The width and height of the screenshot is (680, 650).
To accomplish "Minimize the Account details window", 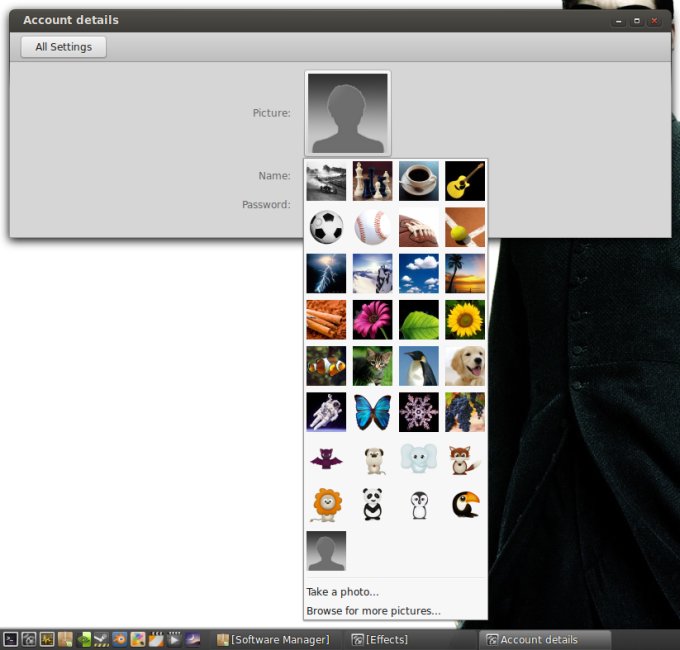I will (x=618, y=21).
